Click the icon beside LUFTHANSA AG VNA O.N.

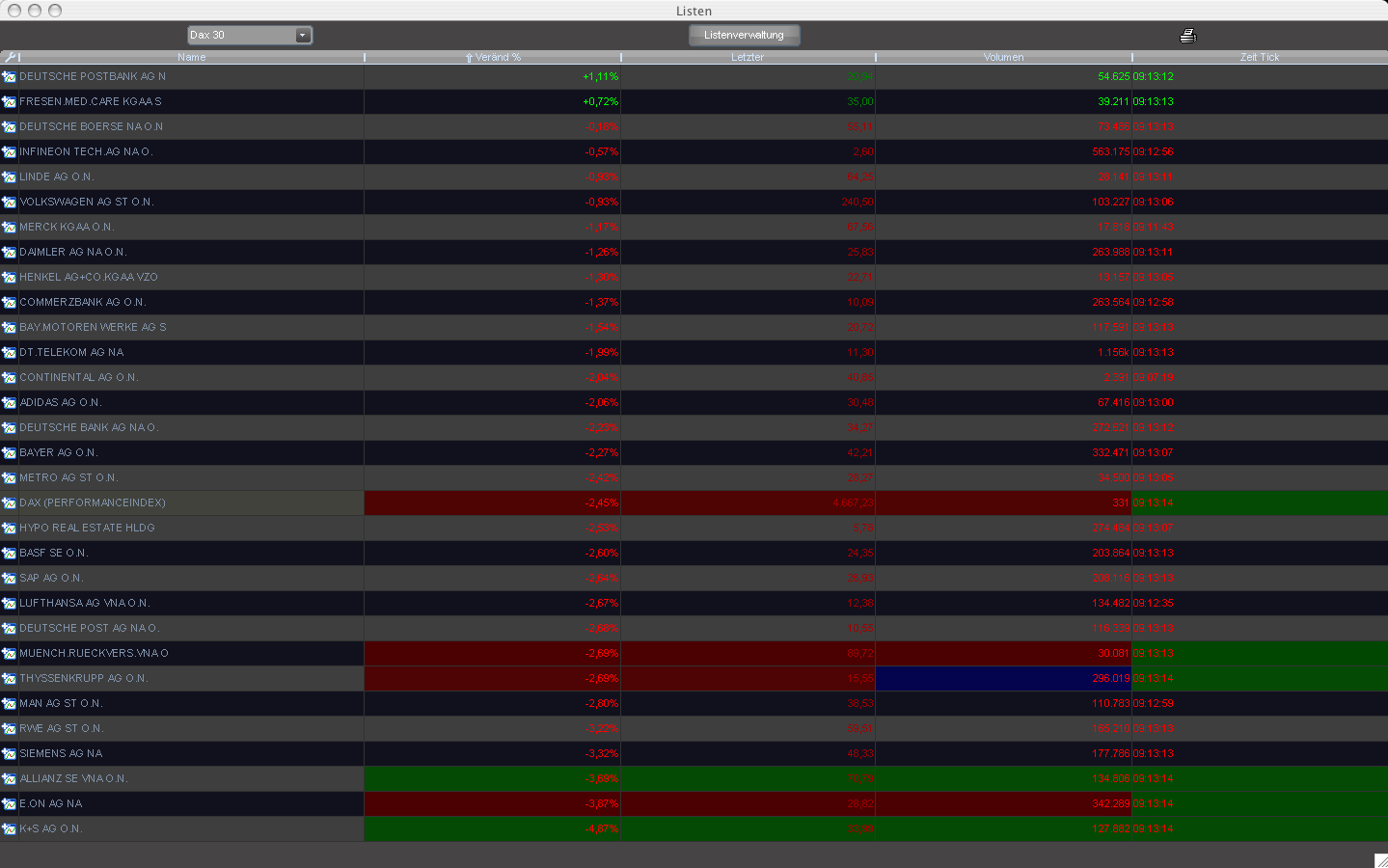(9, 603)
